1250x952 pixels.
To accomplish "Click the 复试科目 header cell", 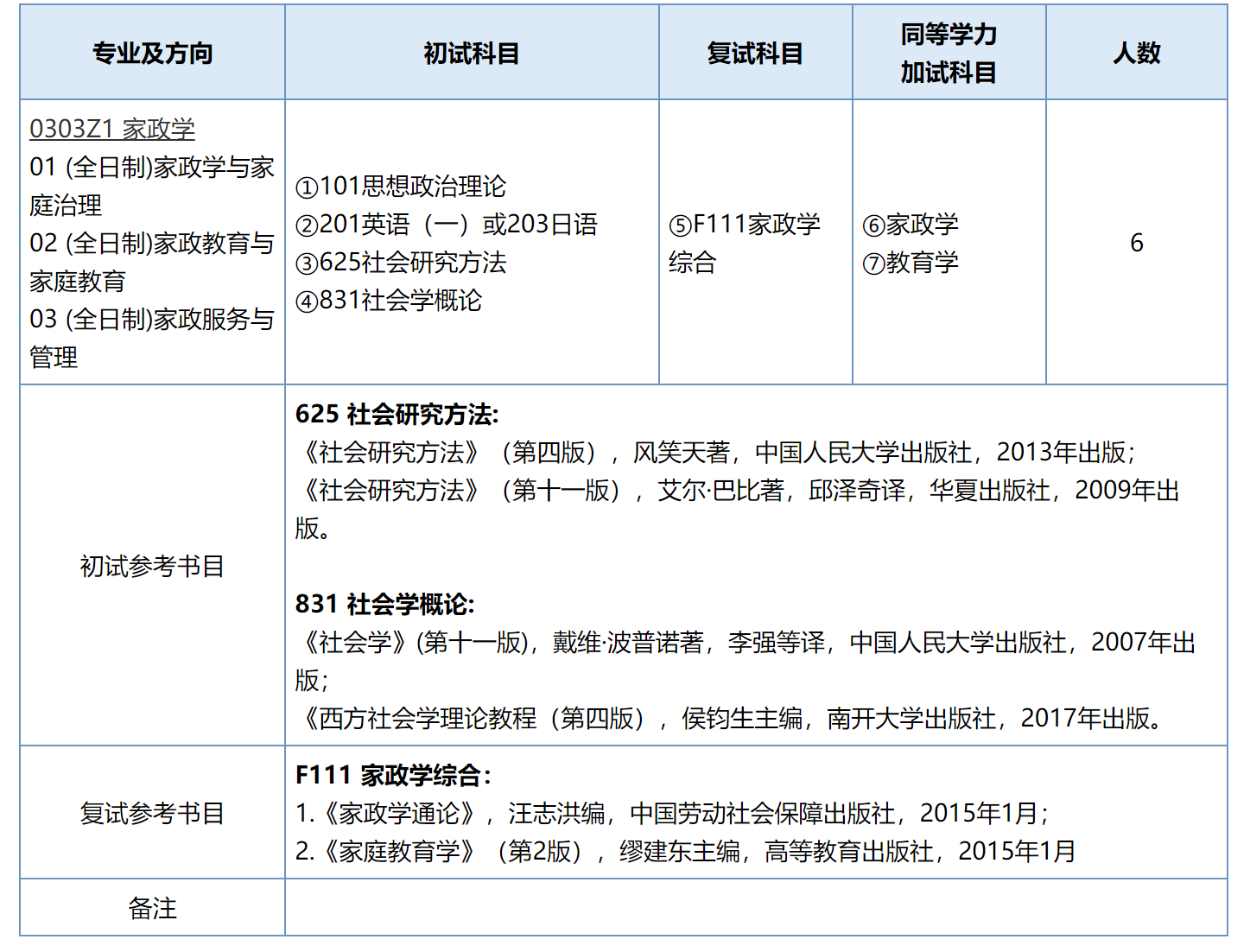I will click(754, 53).
